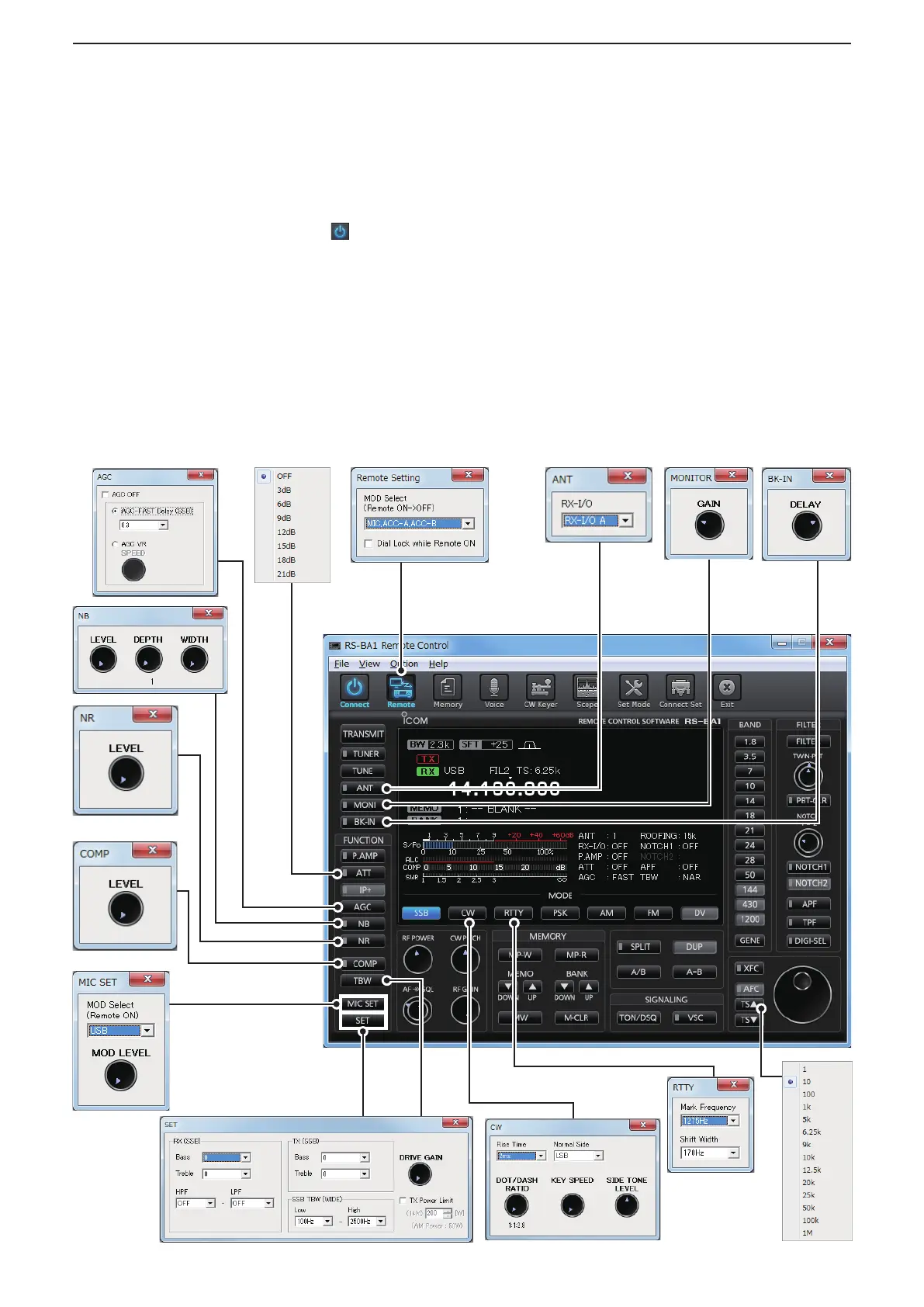The image size is (924, 1307).
Task: Click the TWIN-PBT knob
Action: point(808,775)
